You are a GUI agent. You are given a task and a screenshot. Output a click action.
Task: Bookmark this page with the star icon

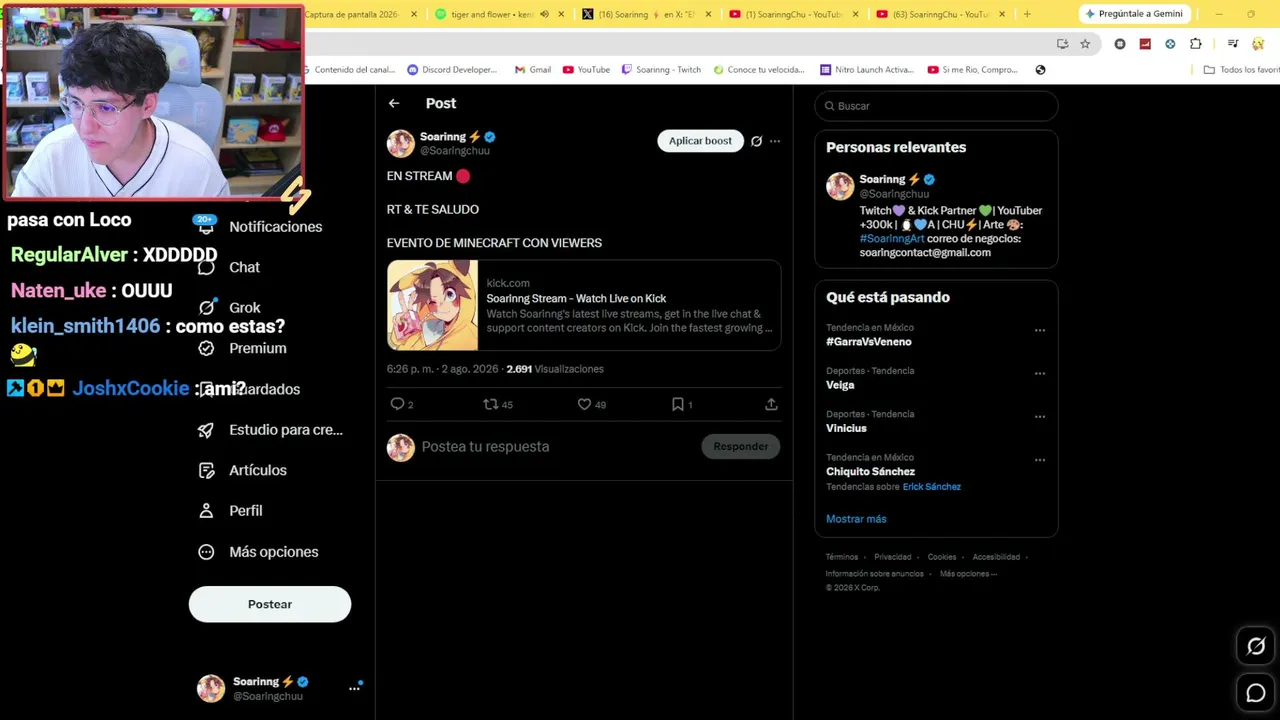[1085, 44]
